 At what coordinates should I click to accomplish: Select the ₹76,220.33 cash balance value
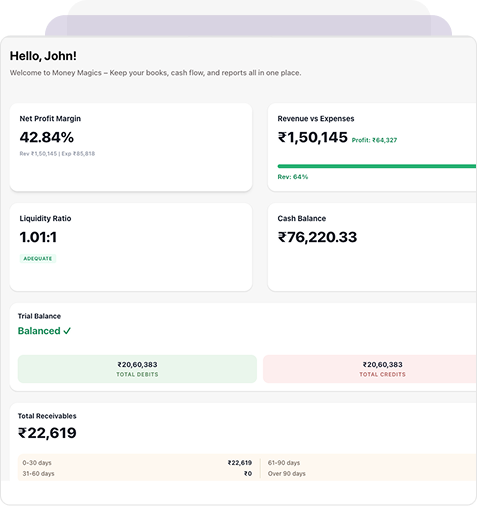point(317,237)
